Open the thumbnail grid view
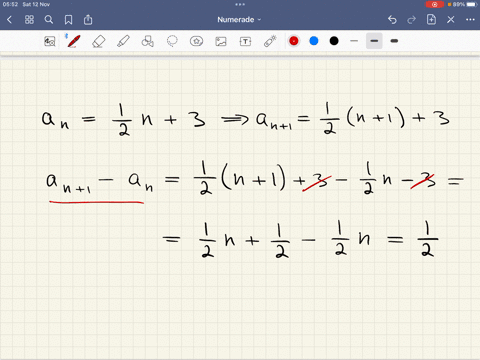 point(29,20)
